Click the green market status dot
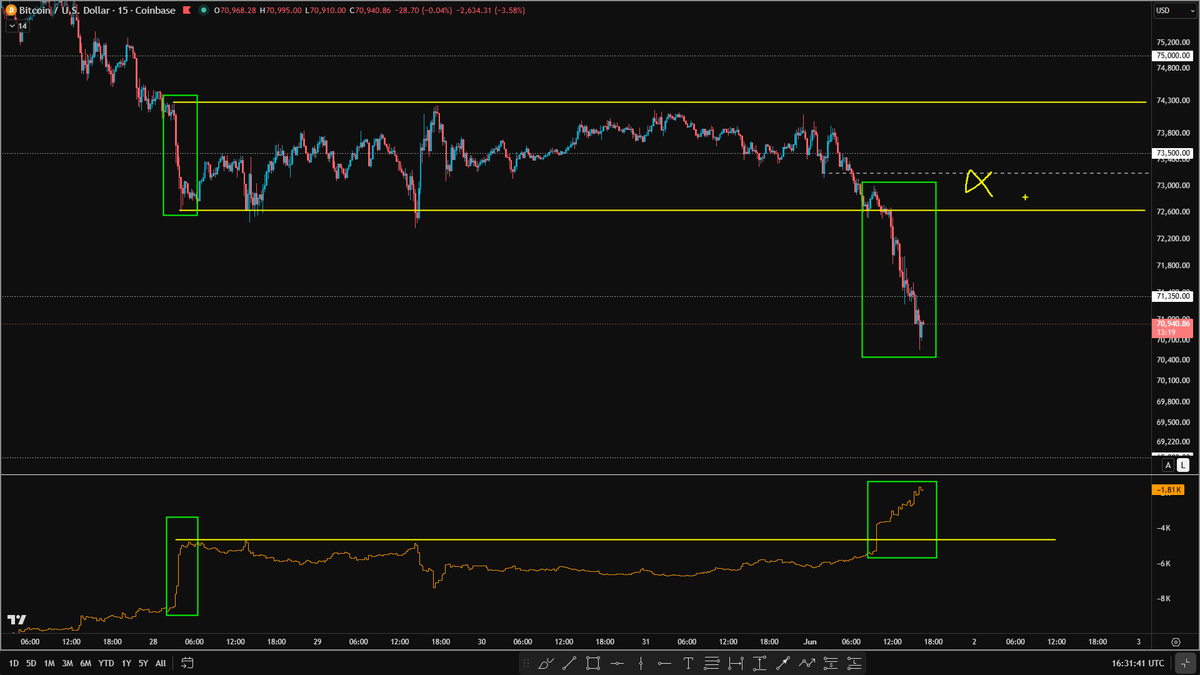The image size is (1200, 675). [204, 10]
